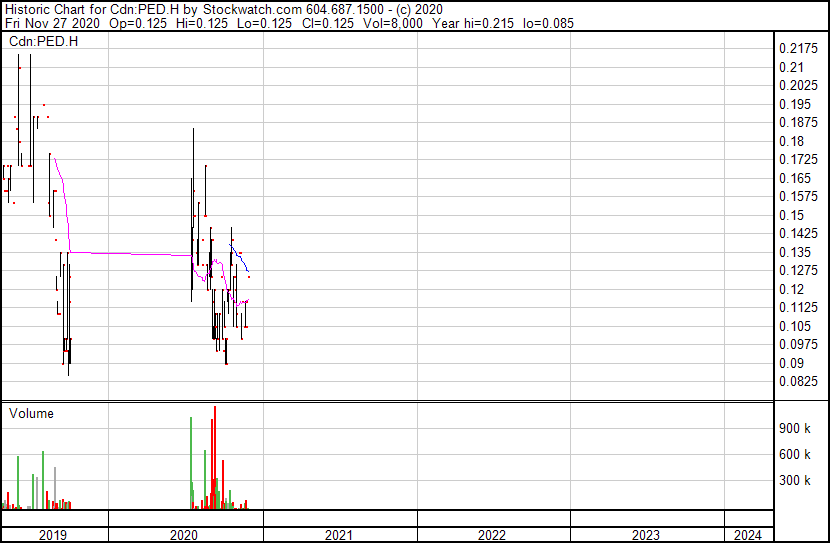Click the 900 k volume axis label
Image resolution: width=830 pixels, height=543 pixels.
tap(795, 429)
